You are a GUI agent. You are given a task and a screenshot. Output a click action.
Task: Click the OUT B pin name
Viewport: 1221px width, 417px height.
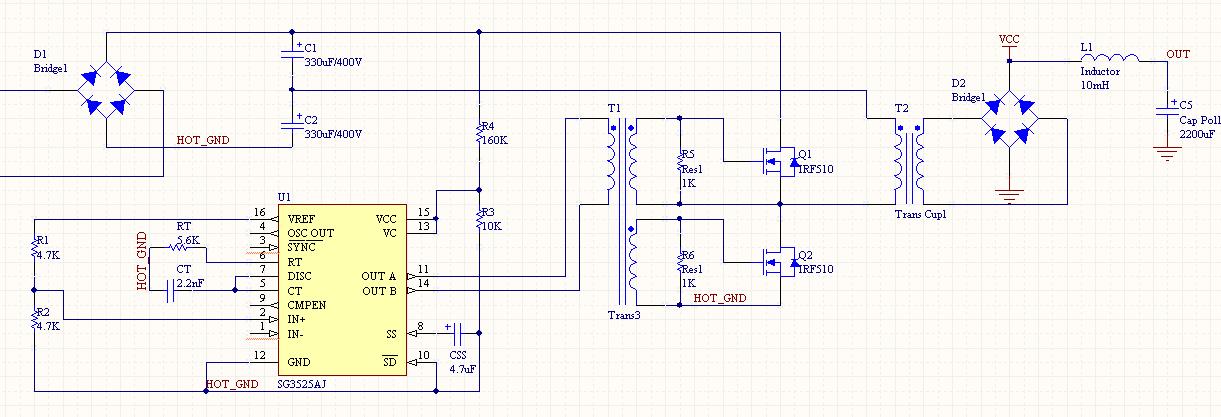(x=379, y=290)
